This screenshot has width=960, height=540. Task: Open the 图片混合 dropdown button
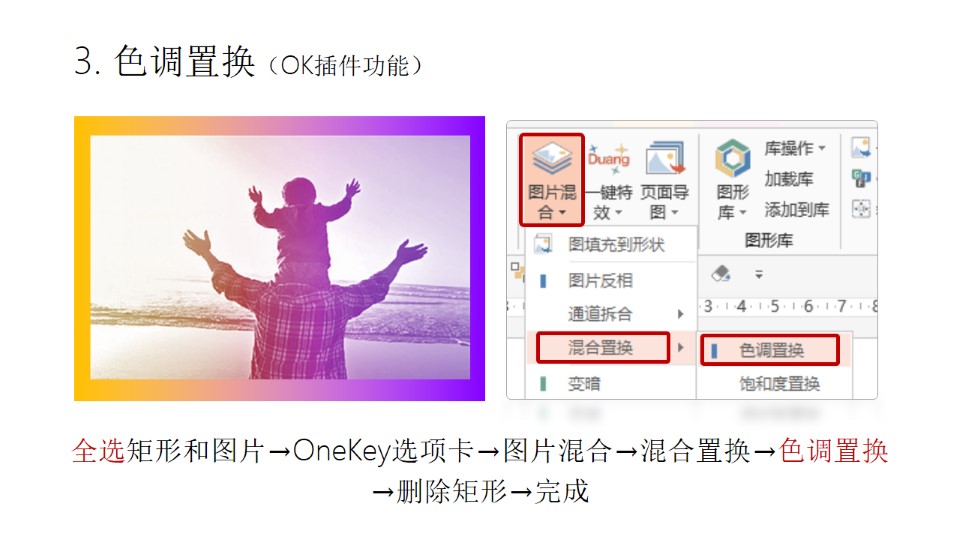[x=552, y=180]
